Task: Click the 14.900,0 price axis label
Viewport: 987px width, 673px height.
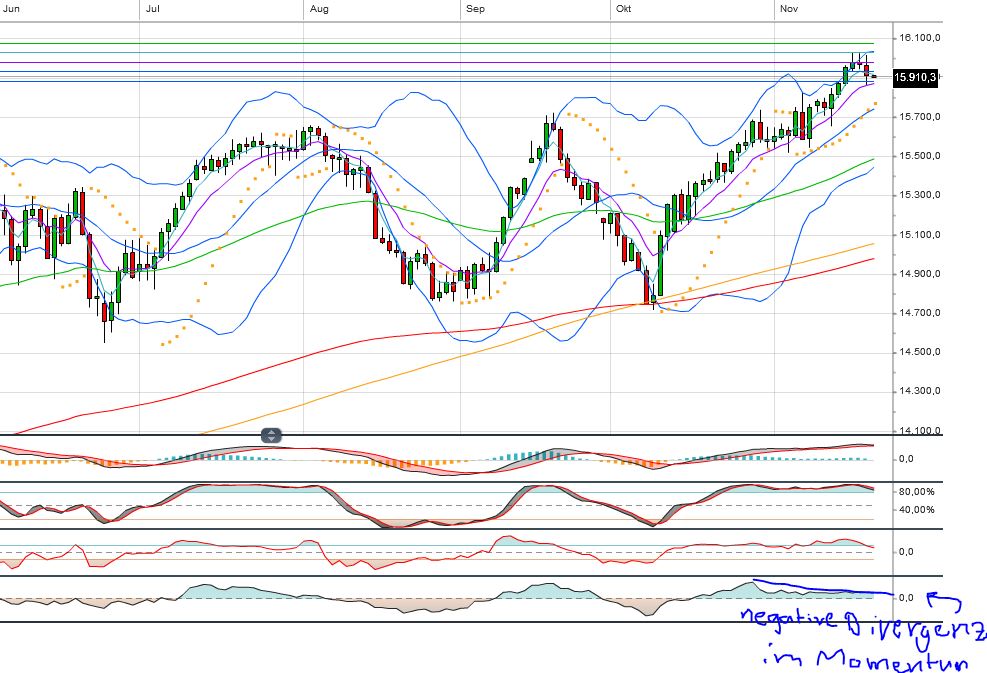Action: coord(920,273)
